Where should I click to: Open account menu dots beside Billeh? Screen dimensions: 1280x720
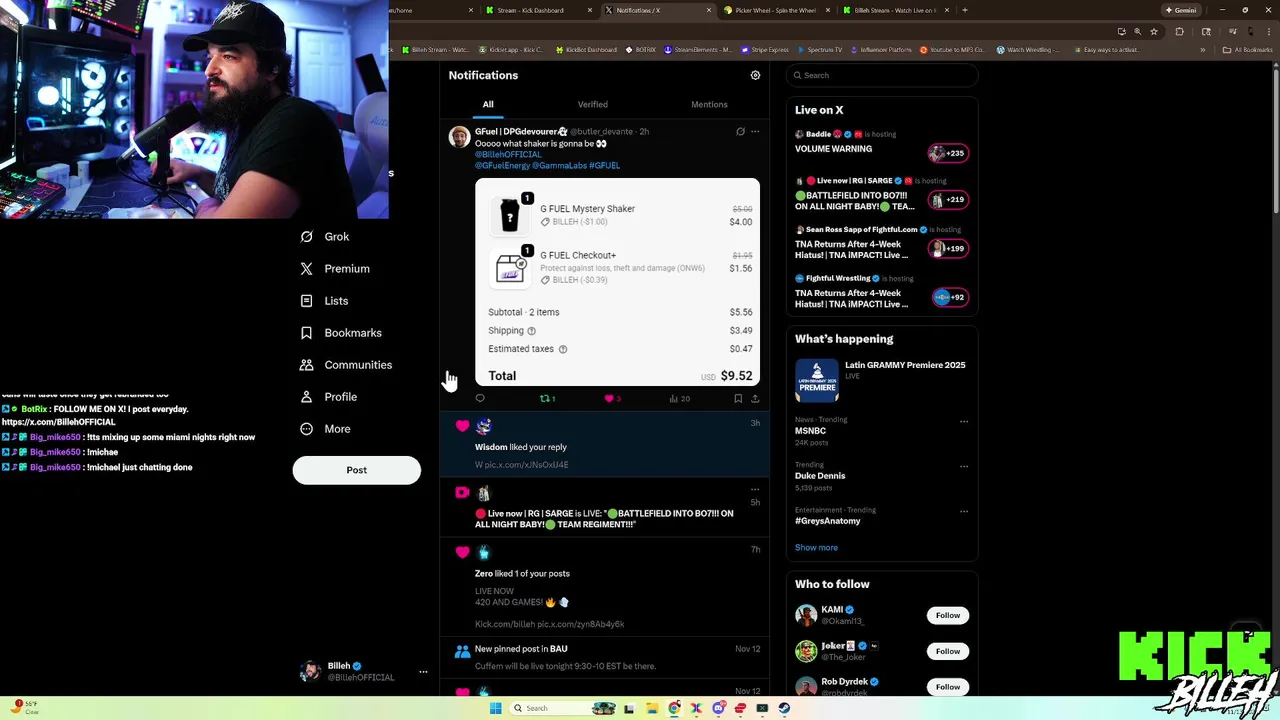pyautogui.click(x=423, y=672)
